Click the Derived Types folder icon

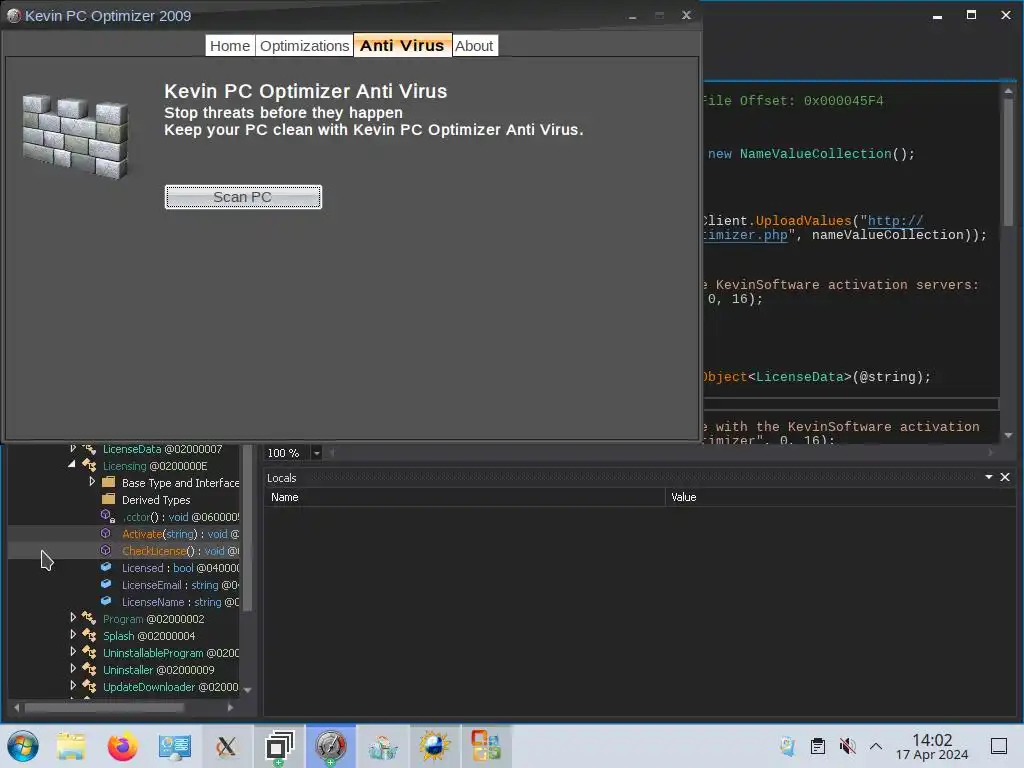coord(108,499)
